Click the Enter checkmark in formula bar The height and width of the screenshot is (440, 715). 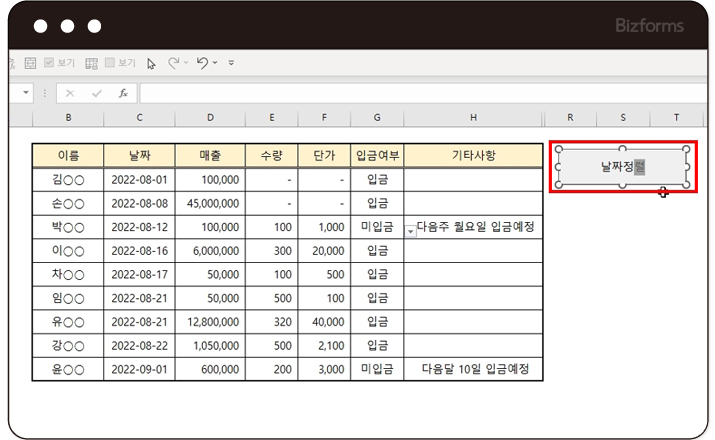tap(97, 93)
